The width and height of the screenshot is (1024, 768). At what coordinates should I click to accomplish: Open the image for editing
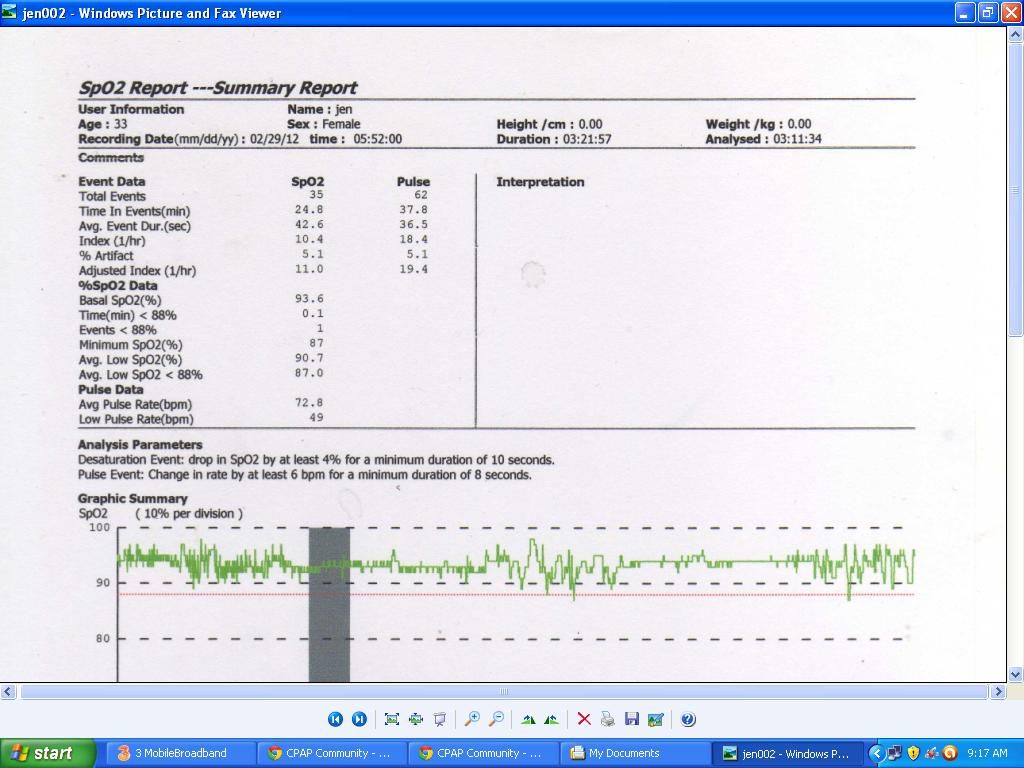pos(656,719)
